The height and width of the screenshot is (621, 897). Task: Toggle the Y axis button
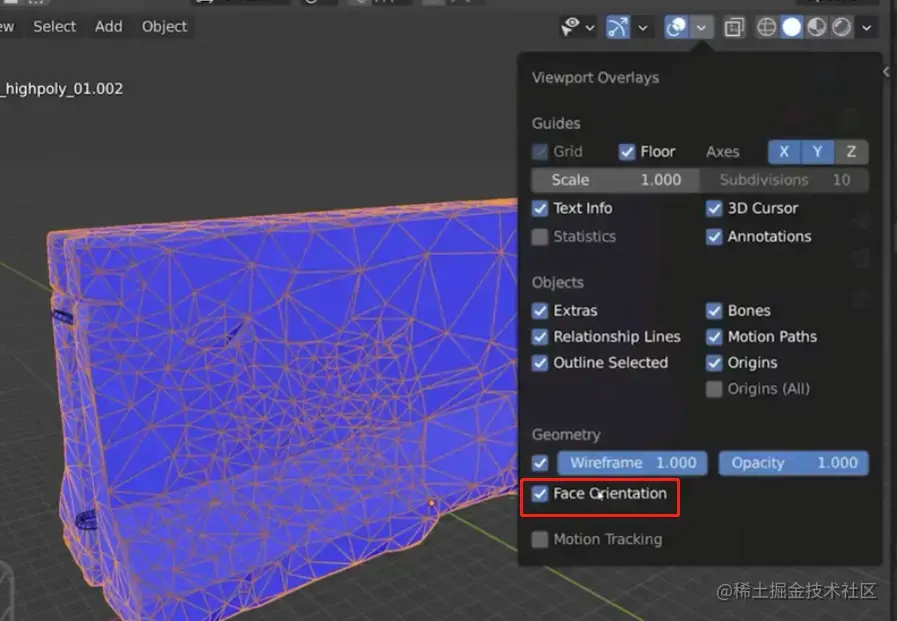[817, 152]
